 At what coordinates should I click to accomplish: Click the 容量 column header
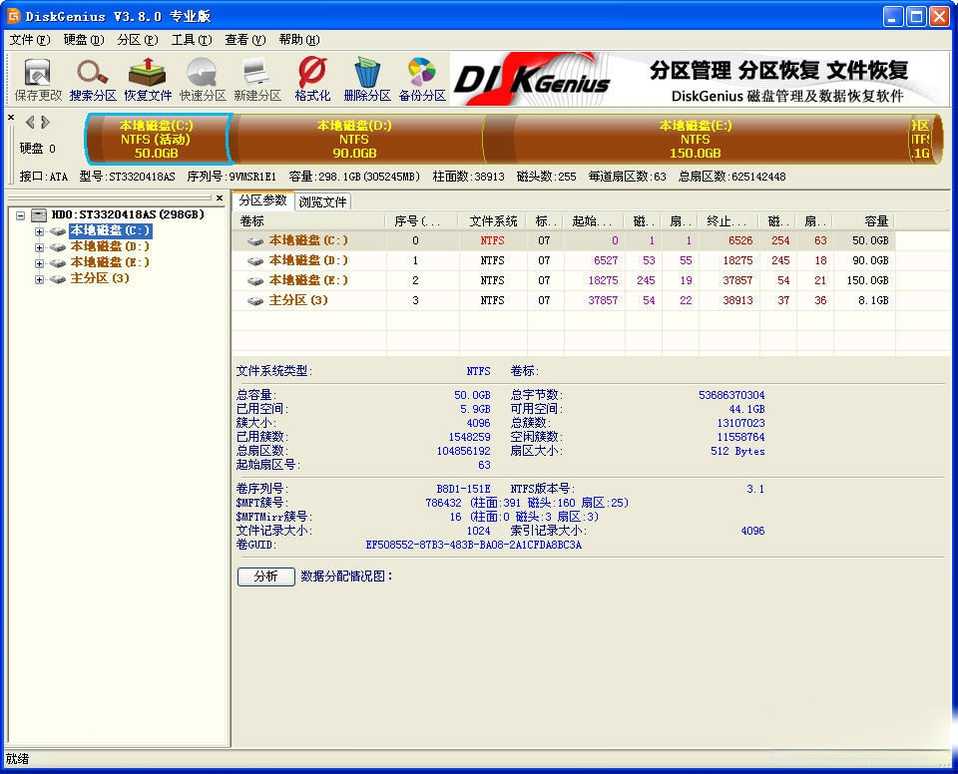click(864, 221)
